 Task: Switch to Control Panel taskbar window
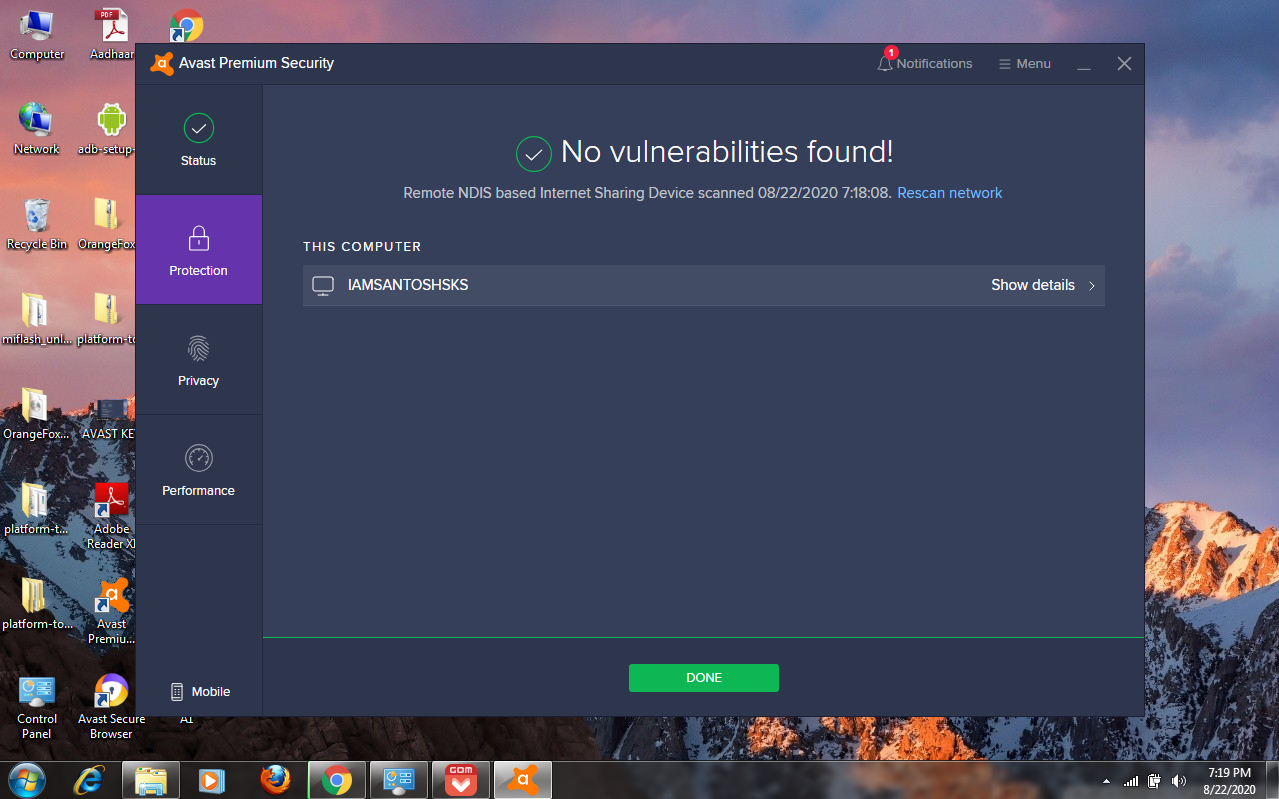coord(399,780)
